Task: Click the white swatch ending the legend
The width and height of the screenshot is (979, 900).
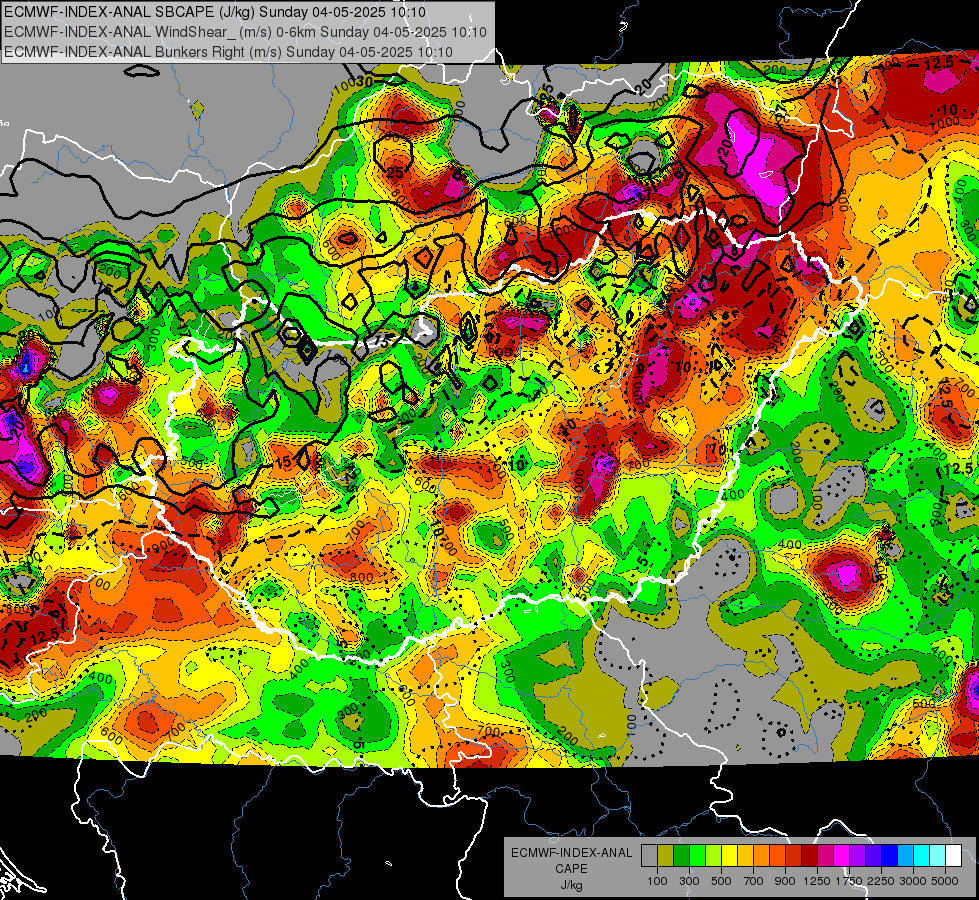Action: tap(953, 856)
